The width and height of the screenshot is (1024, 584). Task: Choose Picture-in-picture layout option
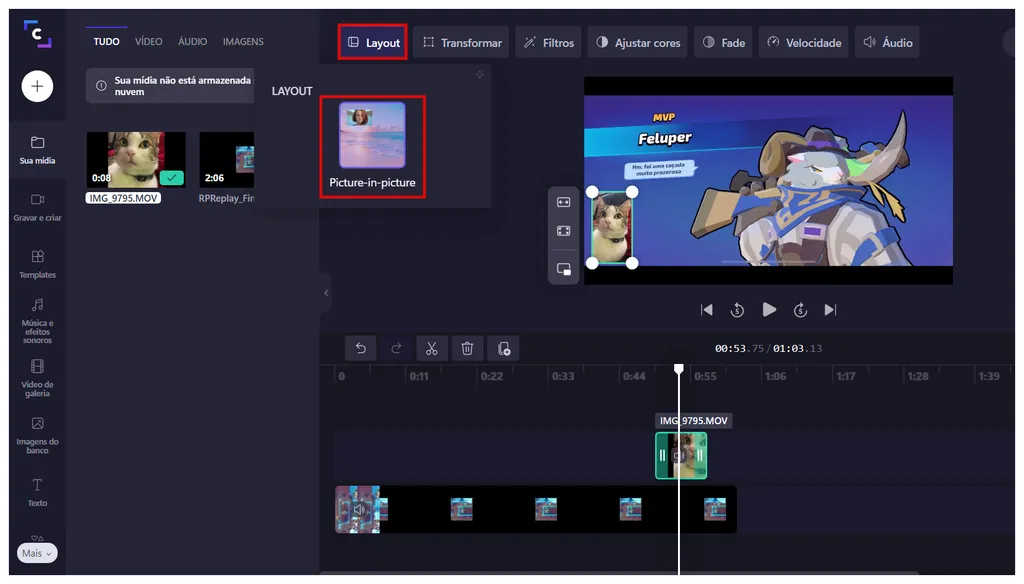point(372,146)
